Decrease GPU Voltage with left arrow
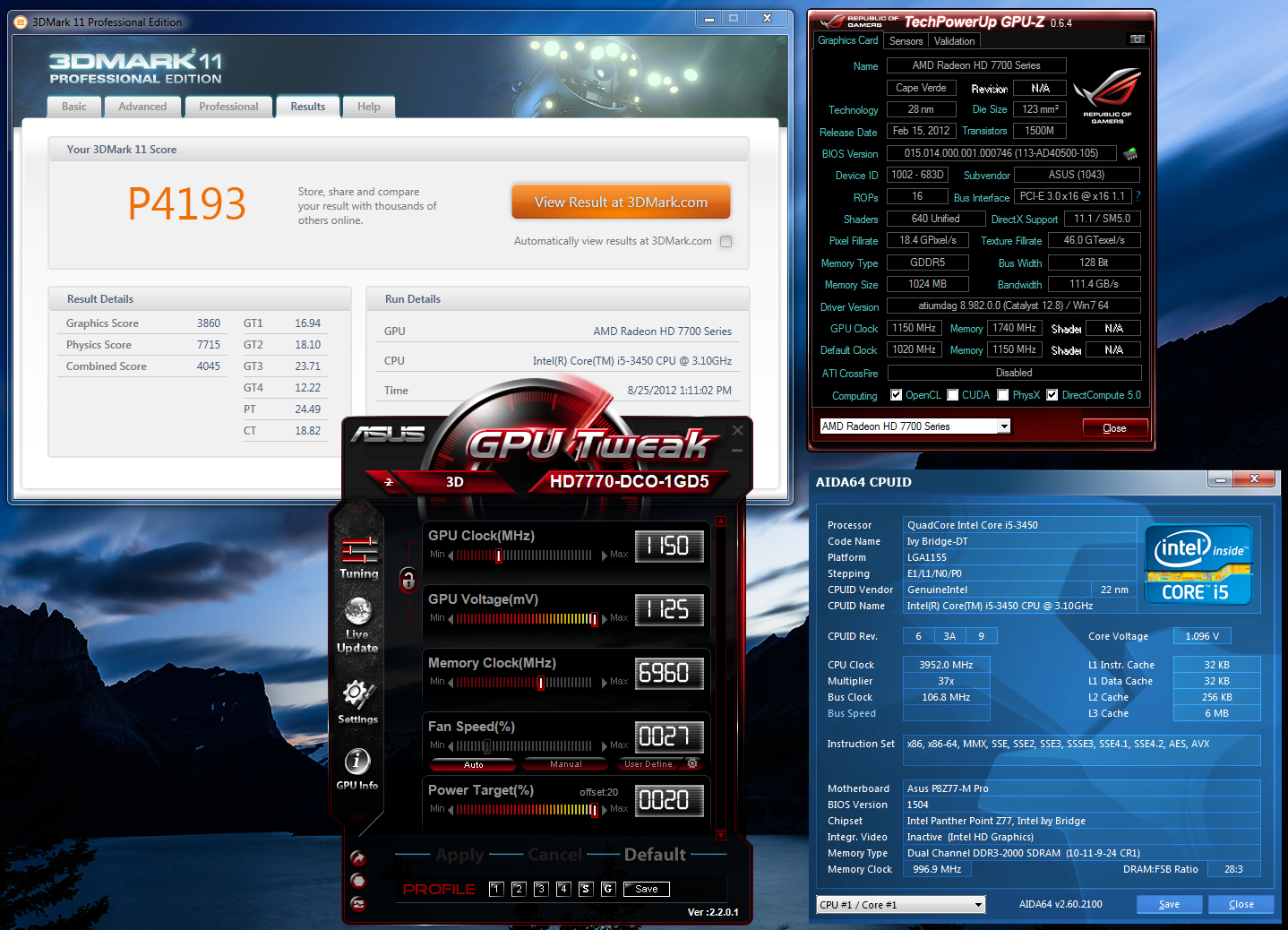The width and height of the screenshot is (1288, 930). [x=451, y=619]
